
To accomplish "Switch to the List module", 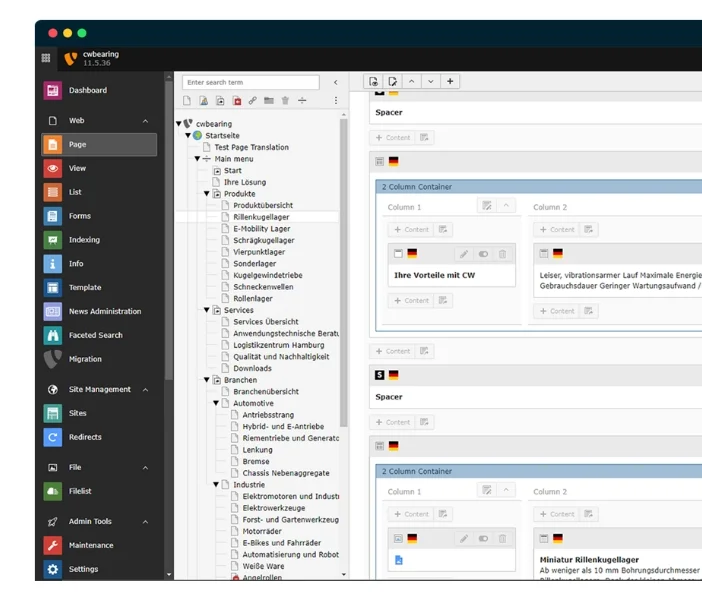I will click(x=75, y=193).
